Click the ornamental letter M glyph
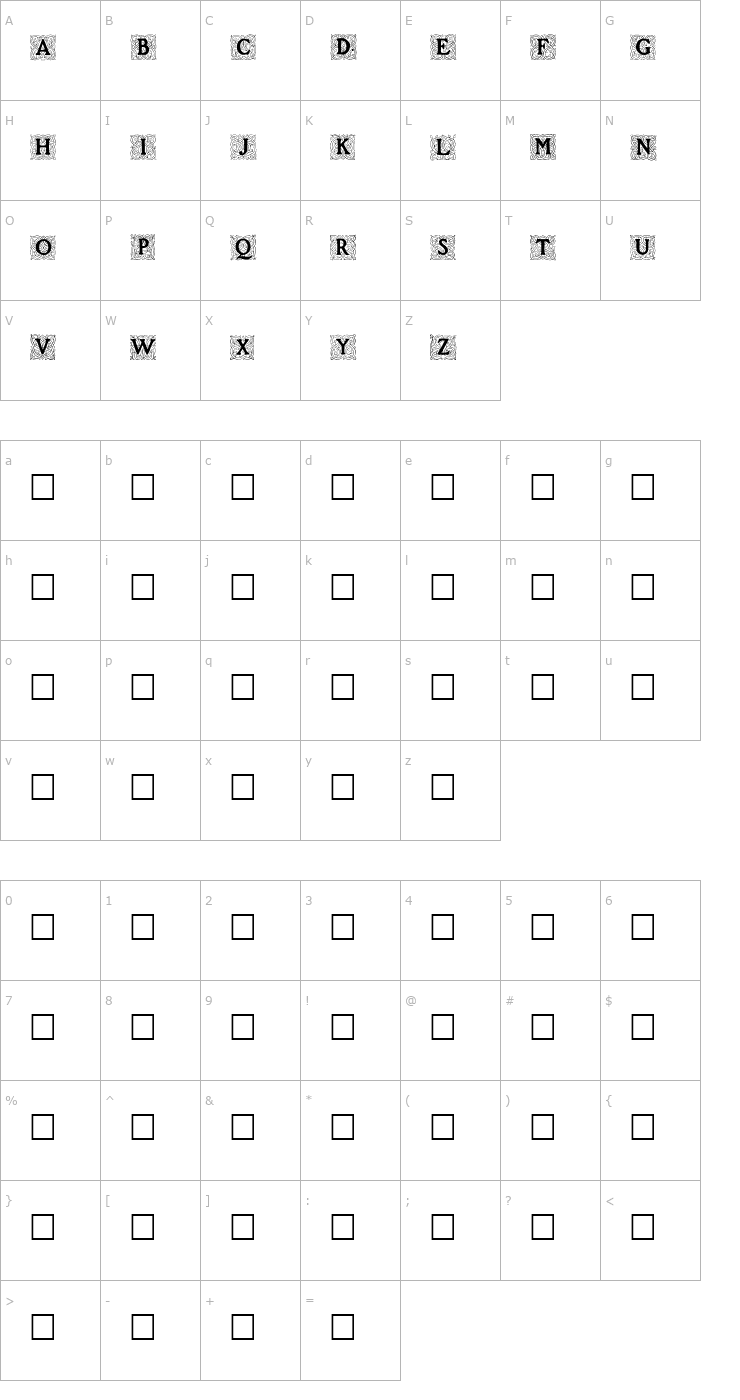 coord(543,147)
